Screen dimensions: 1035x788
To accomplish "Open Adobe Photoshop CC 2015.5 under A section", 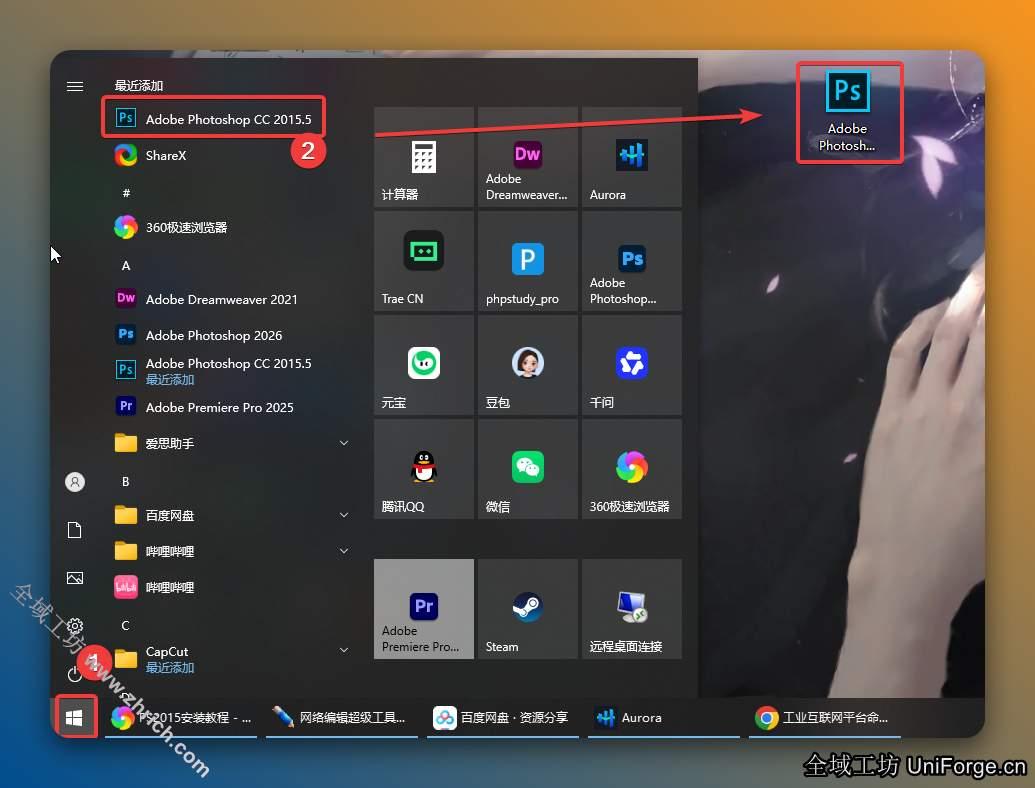I will click(x=231, y=371).
